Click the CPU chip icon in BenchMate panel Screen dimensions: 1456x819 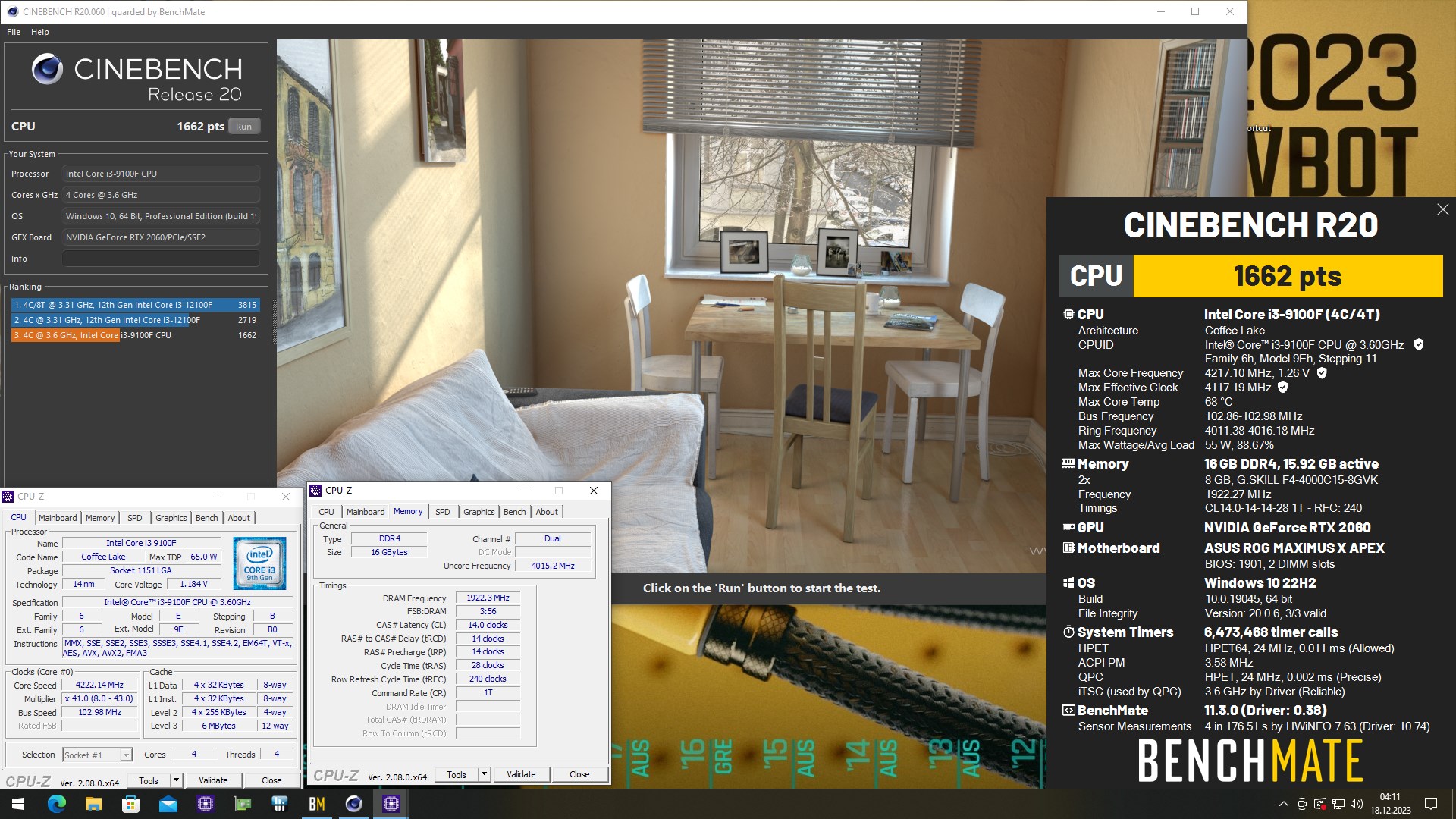(1068, 314)
